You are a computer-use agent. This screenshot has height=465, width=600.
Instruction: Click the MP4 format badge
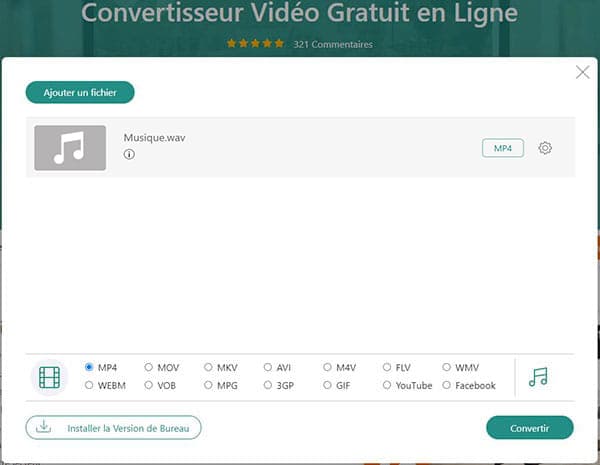(x=503, y=148)
